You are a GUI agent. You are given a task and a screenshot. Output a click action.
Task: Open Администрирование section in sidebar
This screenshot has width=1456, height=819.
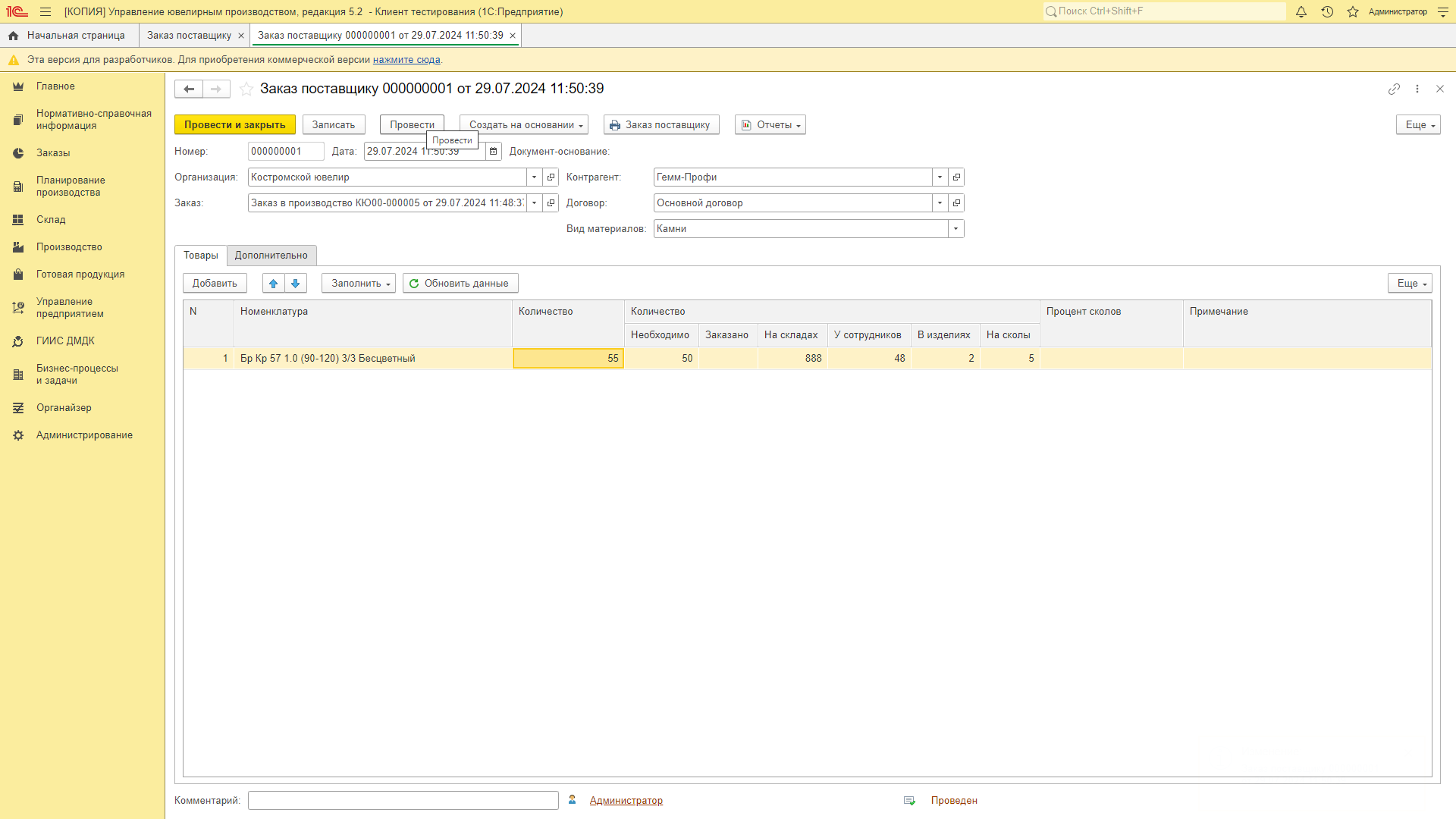[84, 435]
